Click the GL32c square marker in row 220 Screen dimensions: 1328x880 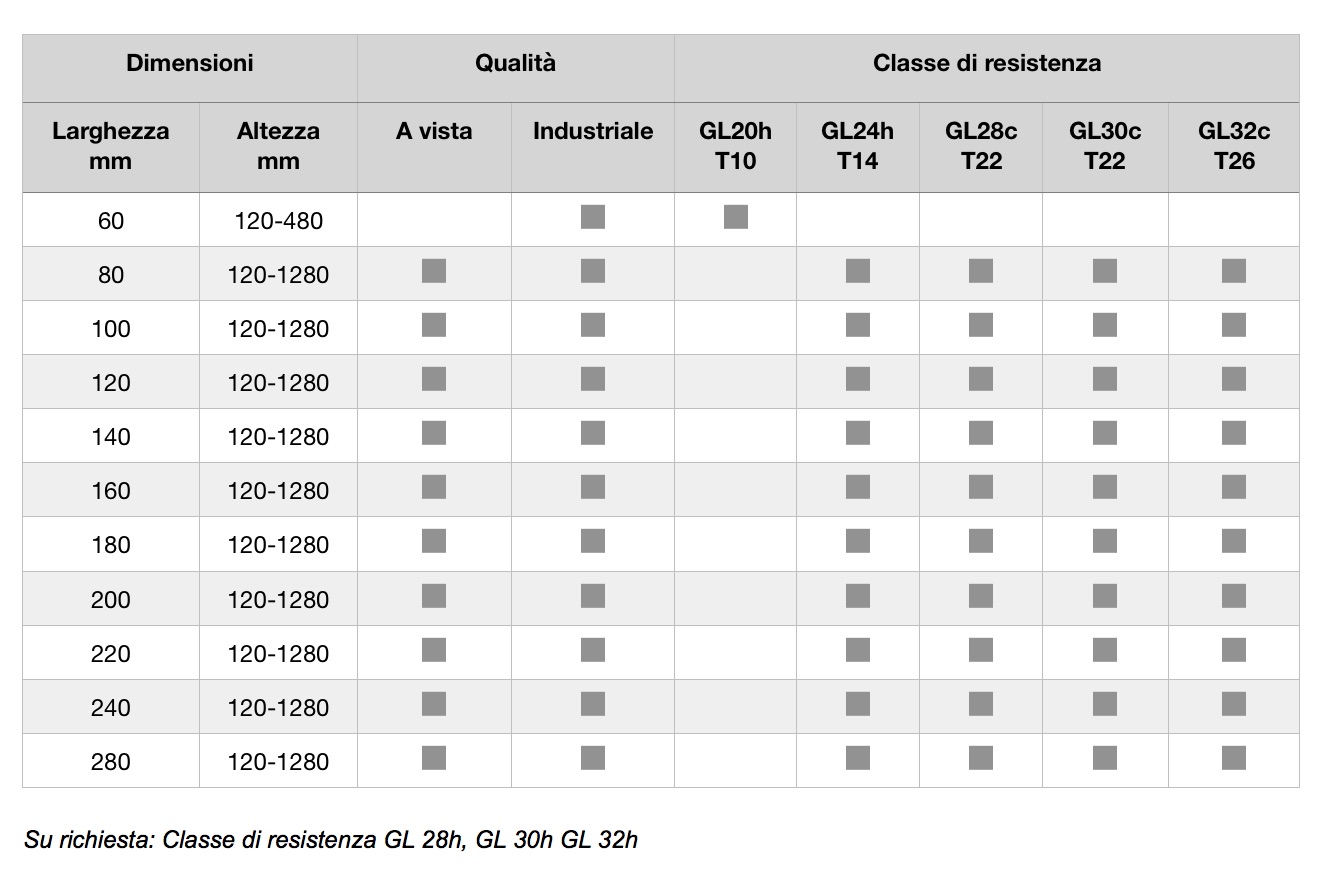(1234, 650)
